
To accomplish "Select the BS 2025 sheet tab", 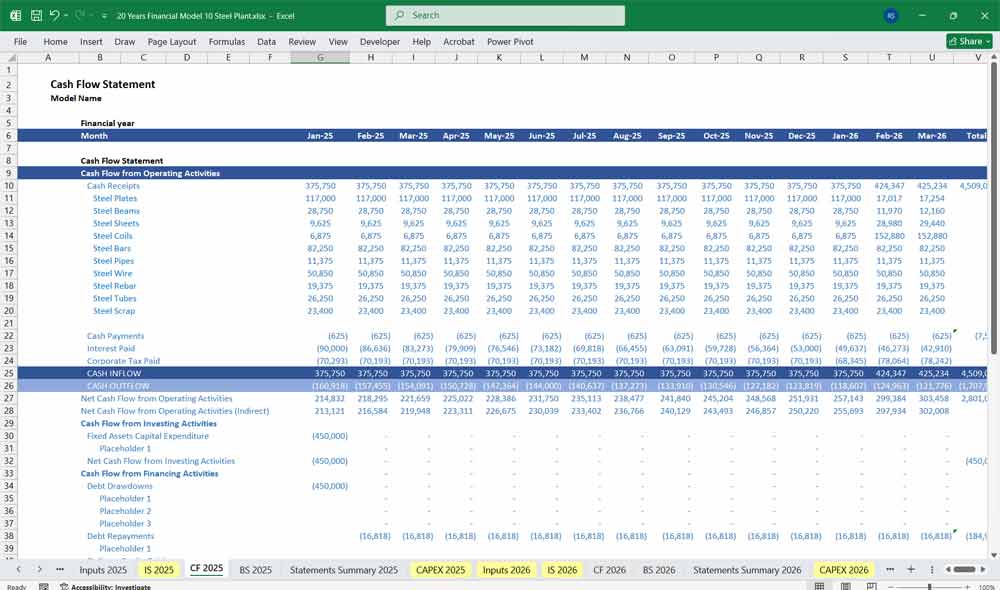I will pyautogui.click(x=255, y=569).
